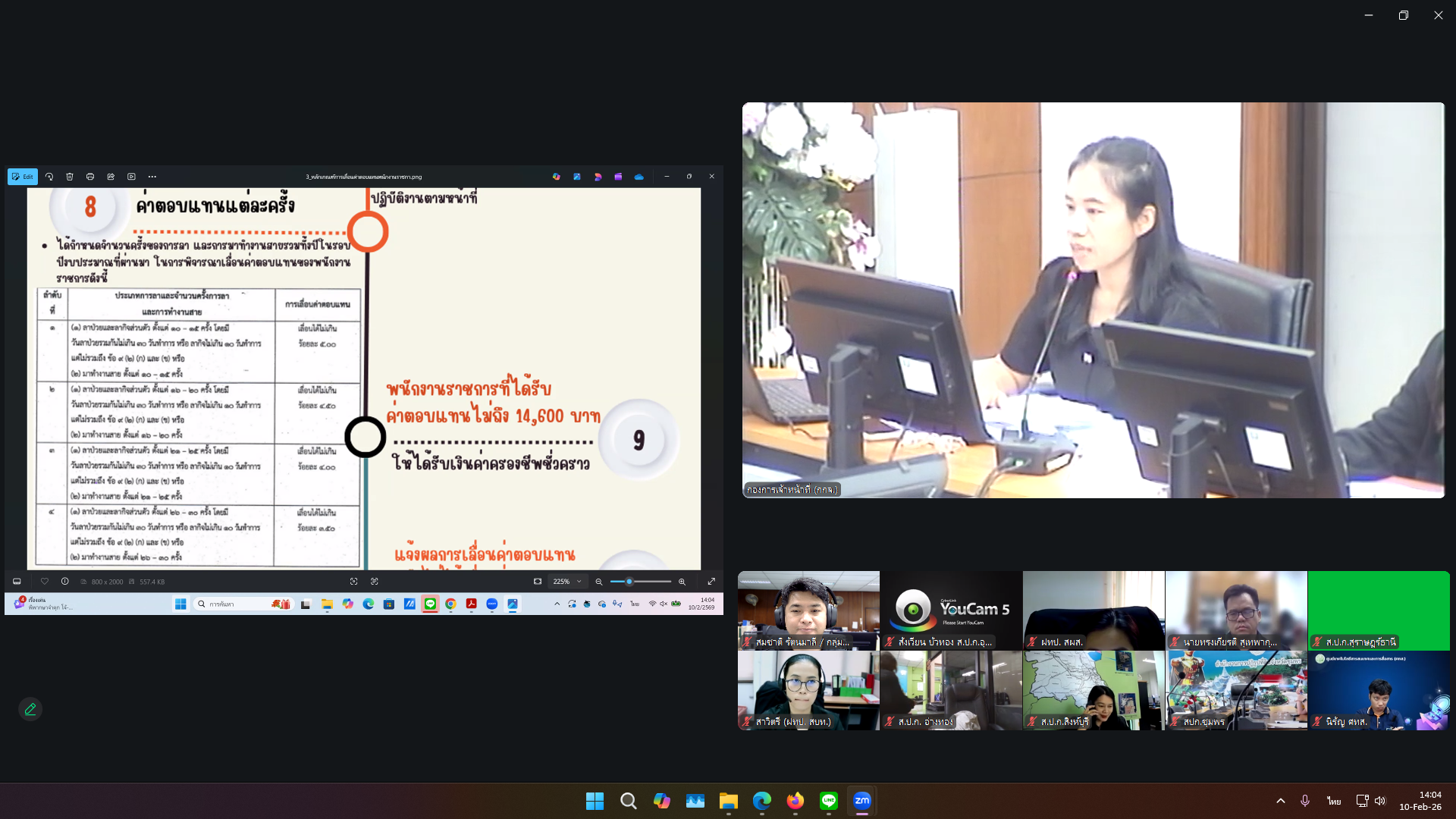This screenshot has width=1456, height=819.
Task: Print the image
Action: (x=90, y=176)
